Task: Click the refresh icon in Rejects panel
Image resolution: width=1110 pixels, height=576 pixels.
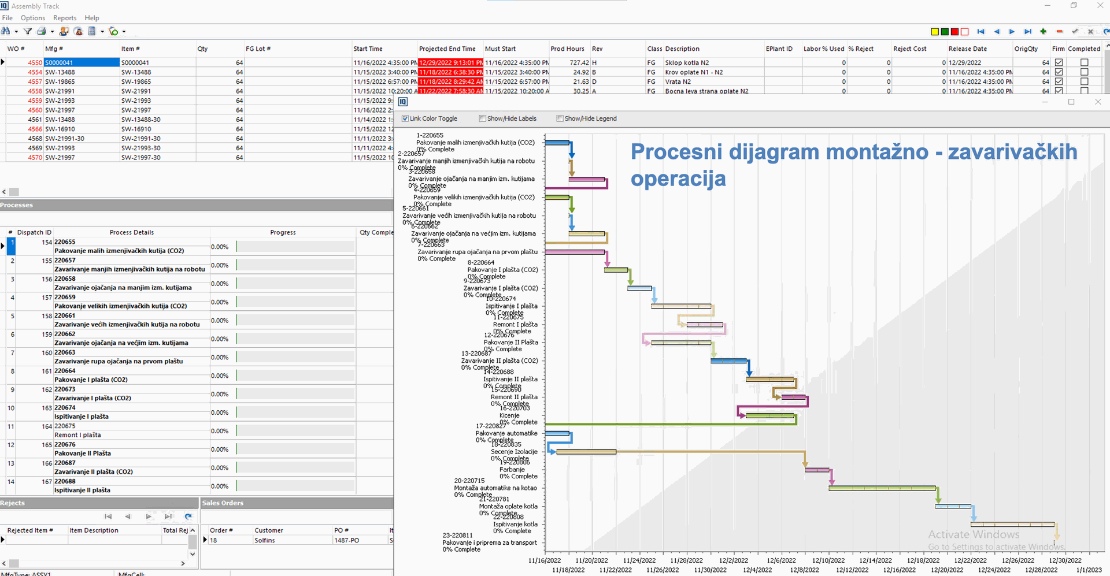Action: (187, 516)
